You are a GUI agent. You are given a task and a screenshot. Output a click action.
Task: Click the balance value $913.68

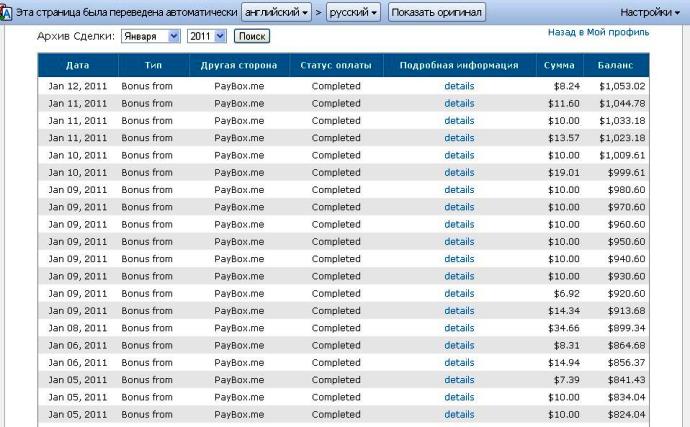(x=627, y=311)
